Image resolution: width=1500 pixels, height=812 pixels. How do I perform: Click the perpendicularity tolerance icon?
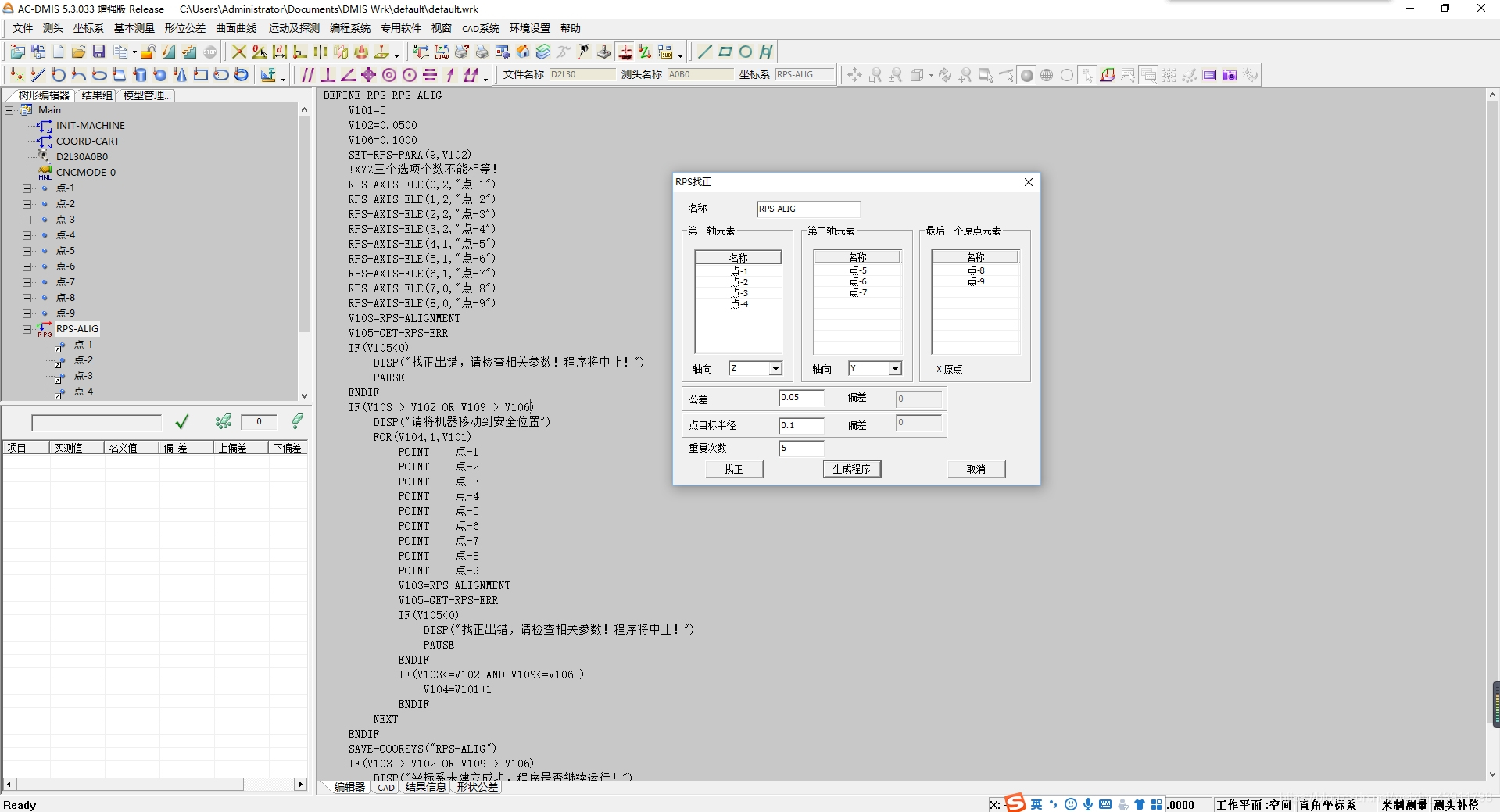tap(328, 75)
